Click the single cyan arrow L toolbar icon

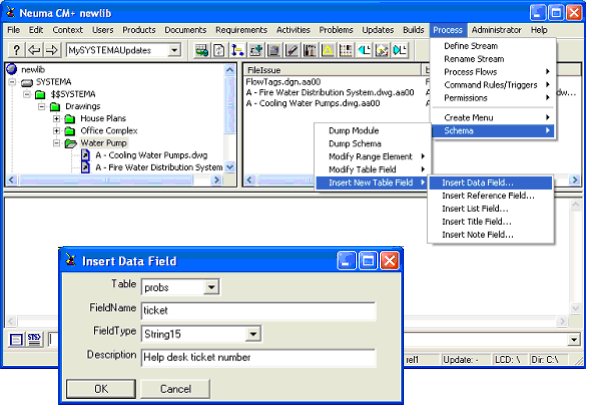click(x=364, y=50)
